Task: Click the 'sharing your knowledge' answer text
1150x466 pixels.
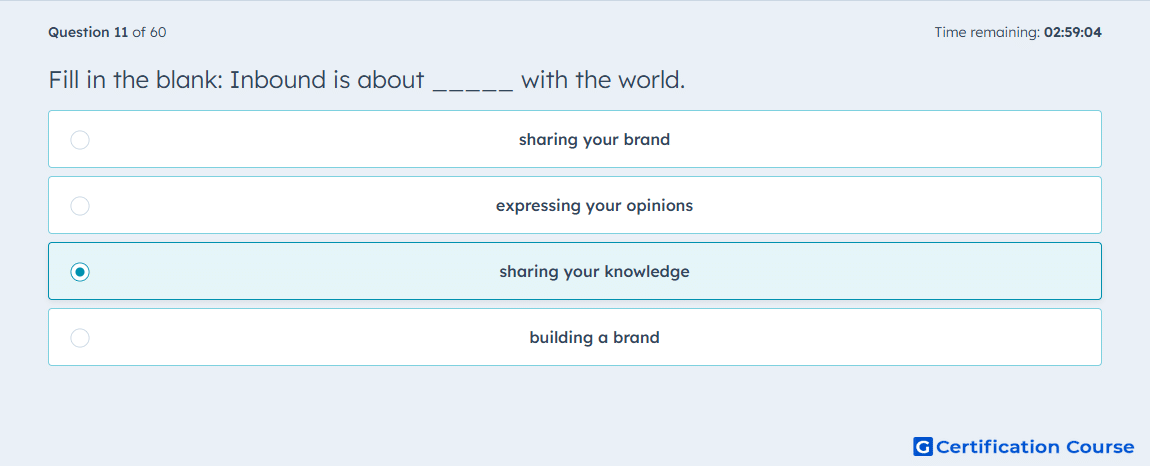Action: (x=594, y=272)
